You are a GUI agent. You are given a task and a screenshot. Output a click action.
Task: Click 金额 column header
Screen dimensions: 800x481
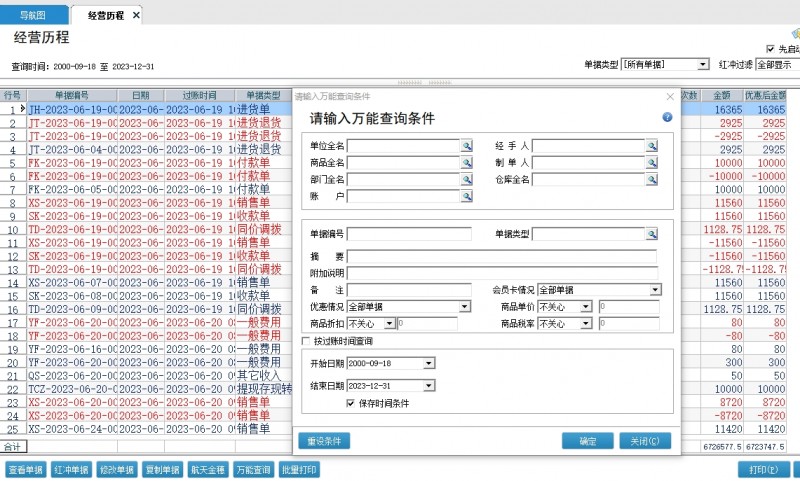click(x=721, y=95)
